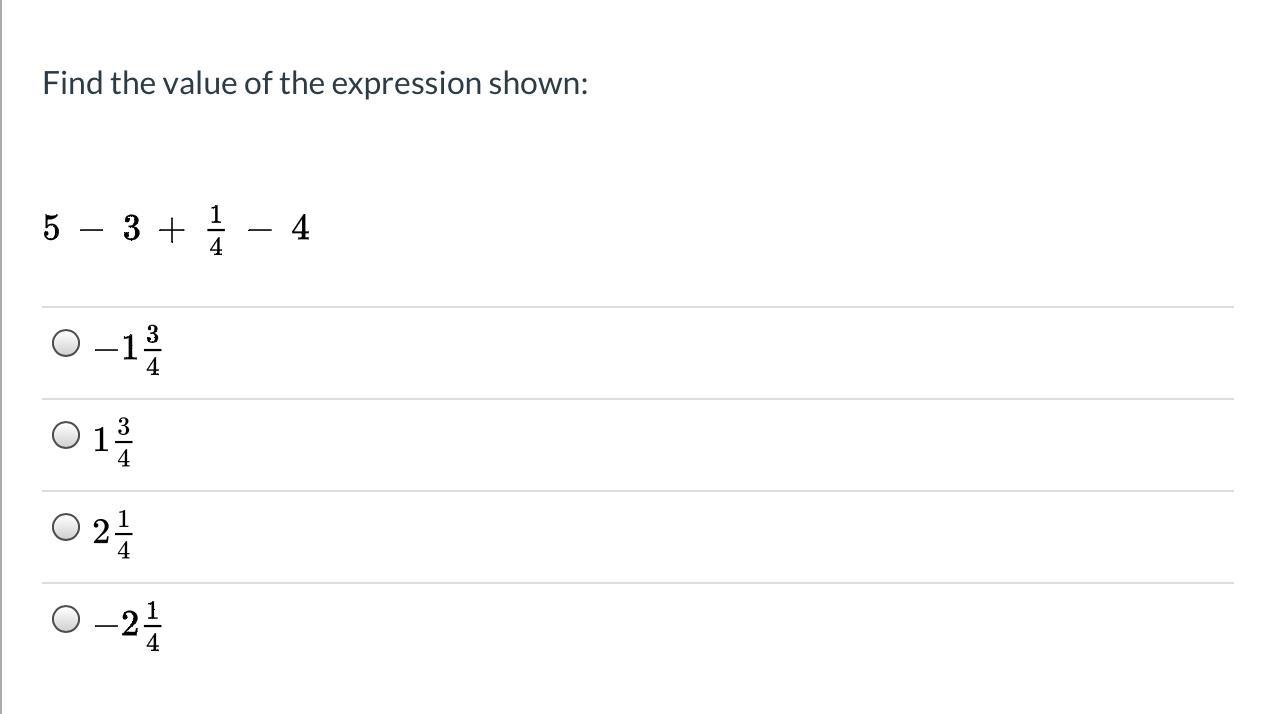Click the word "Find" starting the question
The image size is (1274, 714).
72,83
